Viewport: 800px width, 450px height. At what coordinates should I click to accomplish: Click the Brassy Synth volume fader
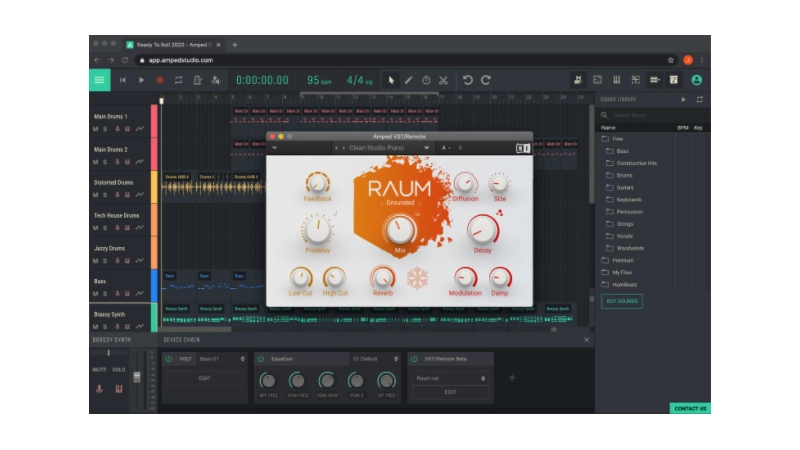(137, 377)
